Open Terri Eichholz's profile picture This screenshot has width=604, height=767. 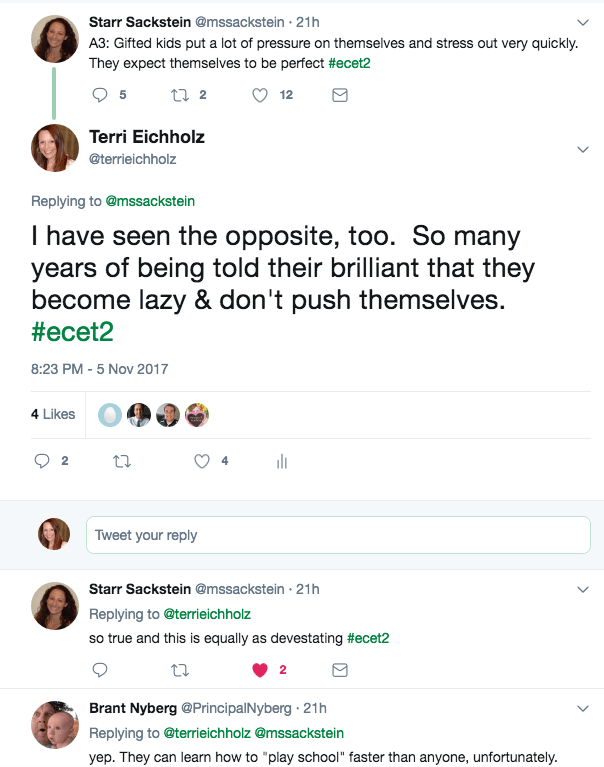coord(55,148)
